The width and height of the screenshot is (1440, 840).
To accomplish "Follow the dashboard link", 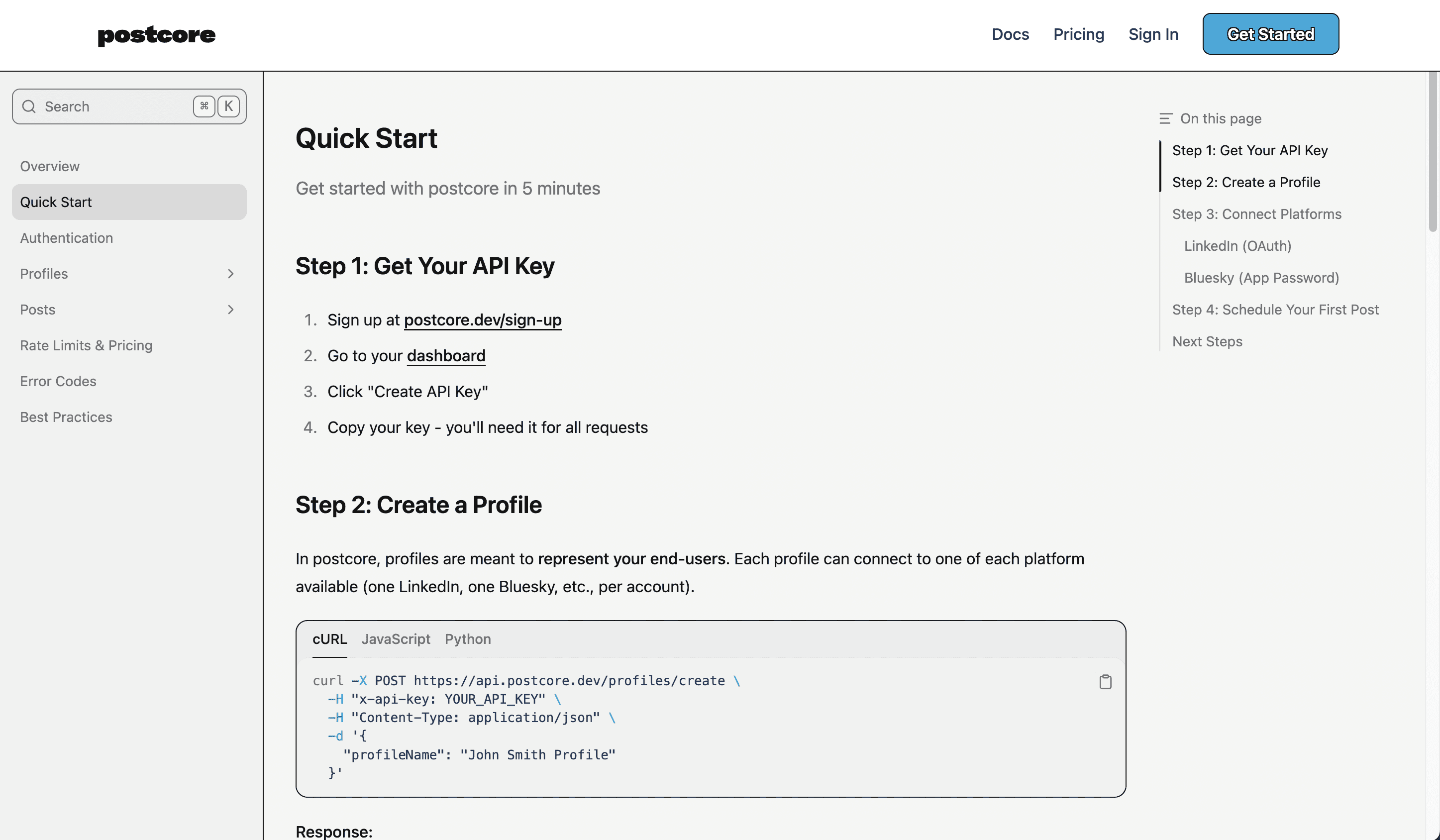I will click(446, 356).
